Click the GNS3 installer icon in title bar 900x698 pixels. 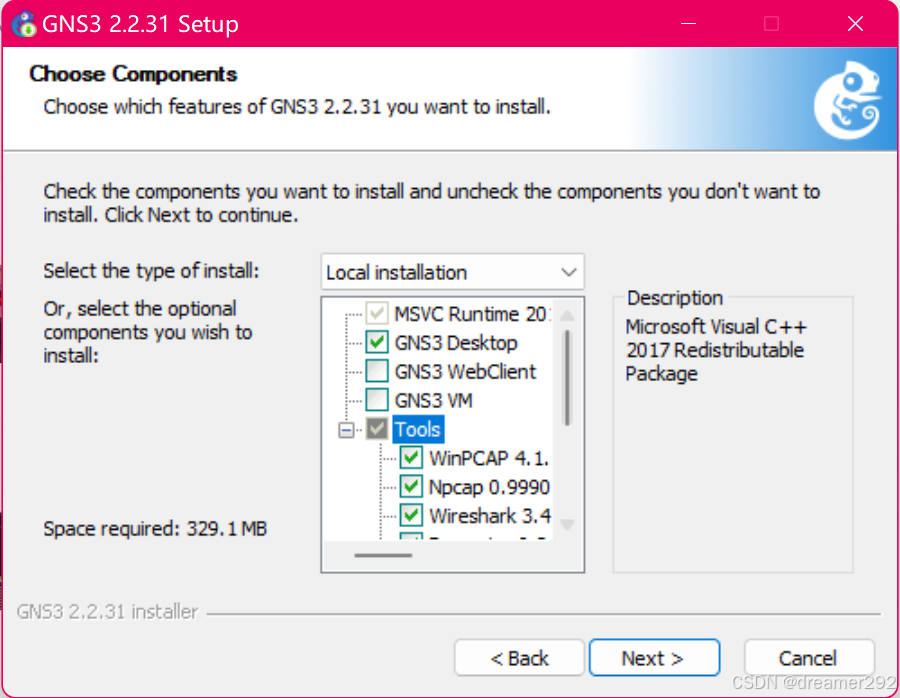coord(24,24)
